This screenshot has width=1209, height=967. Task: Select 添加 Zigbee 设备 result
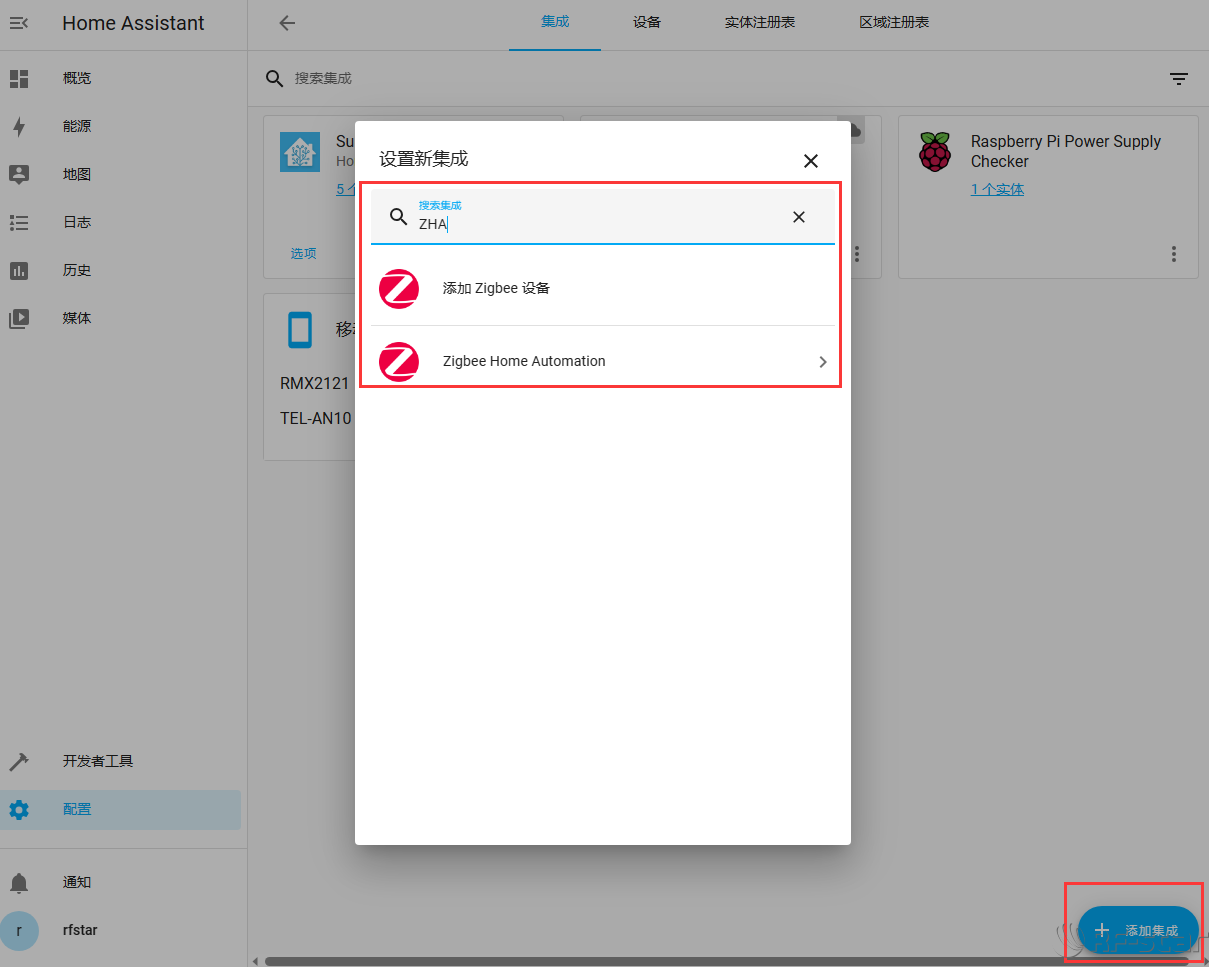coord(603,289)
